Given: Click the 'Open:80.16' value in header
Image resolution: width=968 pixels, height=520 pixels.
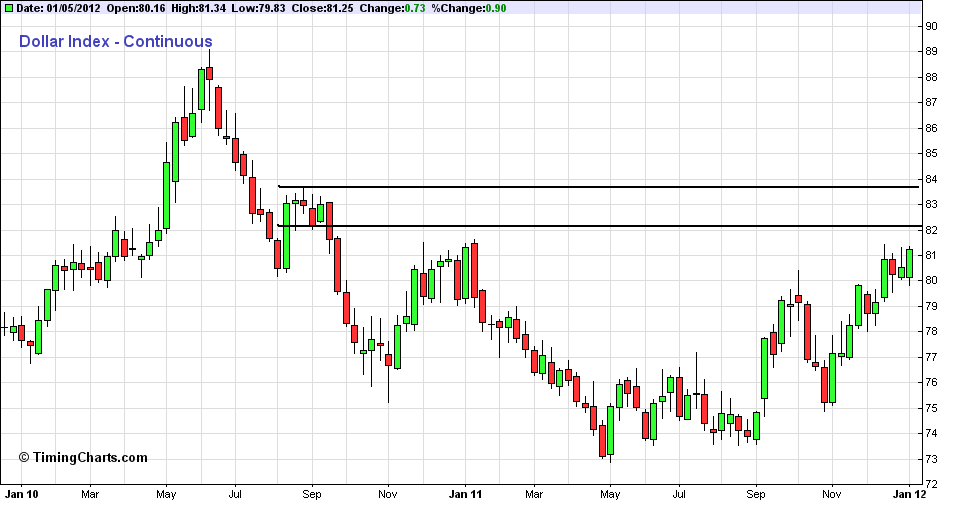Looking at the screenshot, I should [x=136, y=8].
